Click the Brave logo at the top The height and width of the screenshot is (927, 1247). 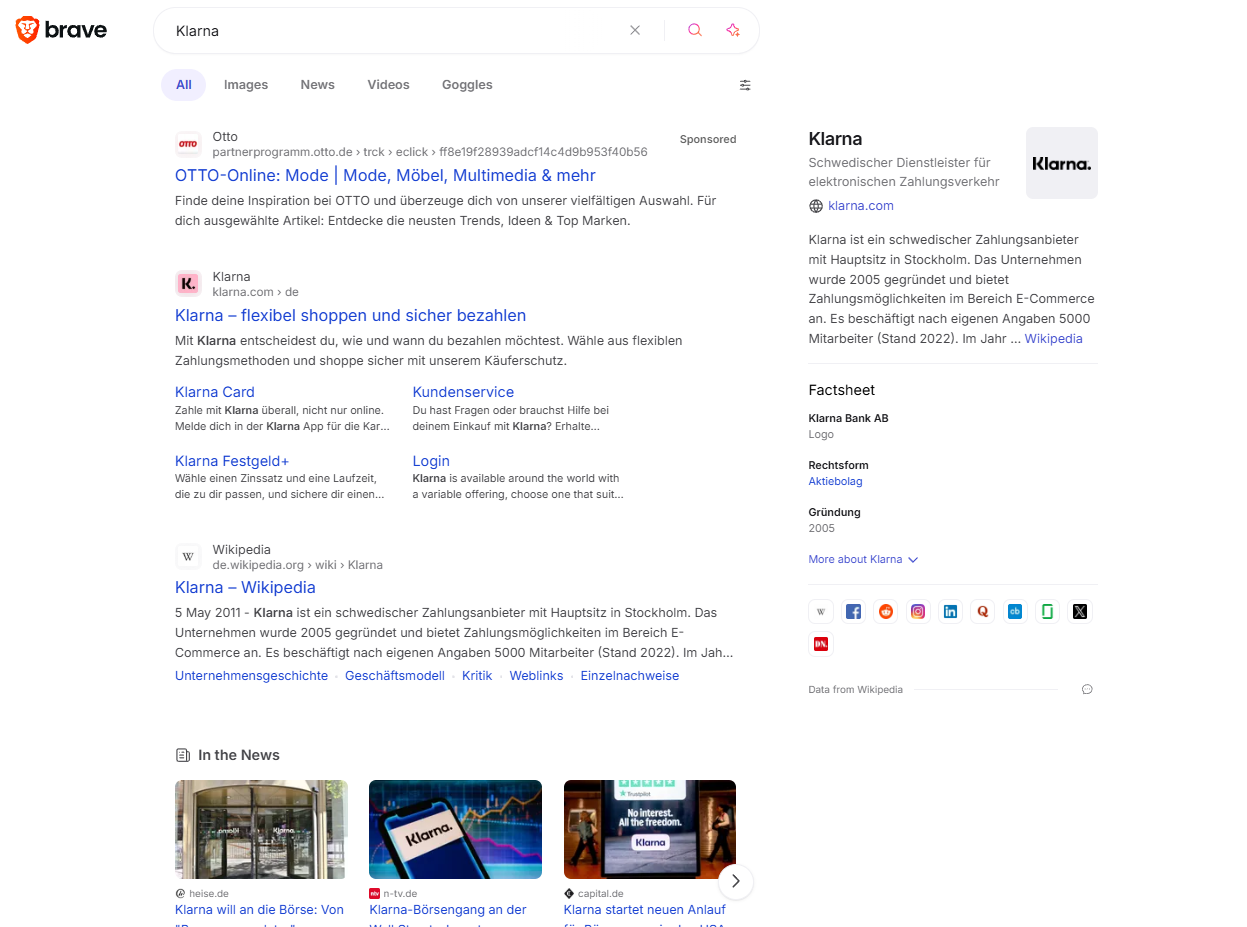61,30
